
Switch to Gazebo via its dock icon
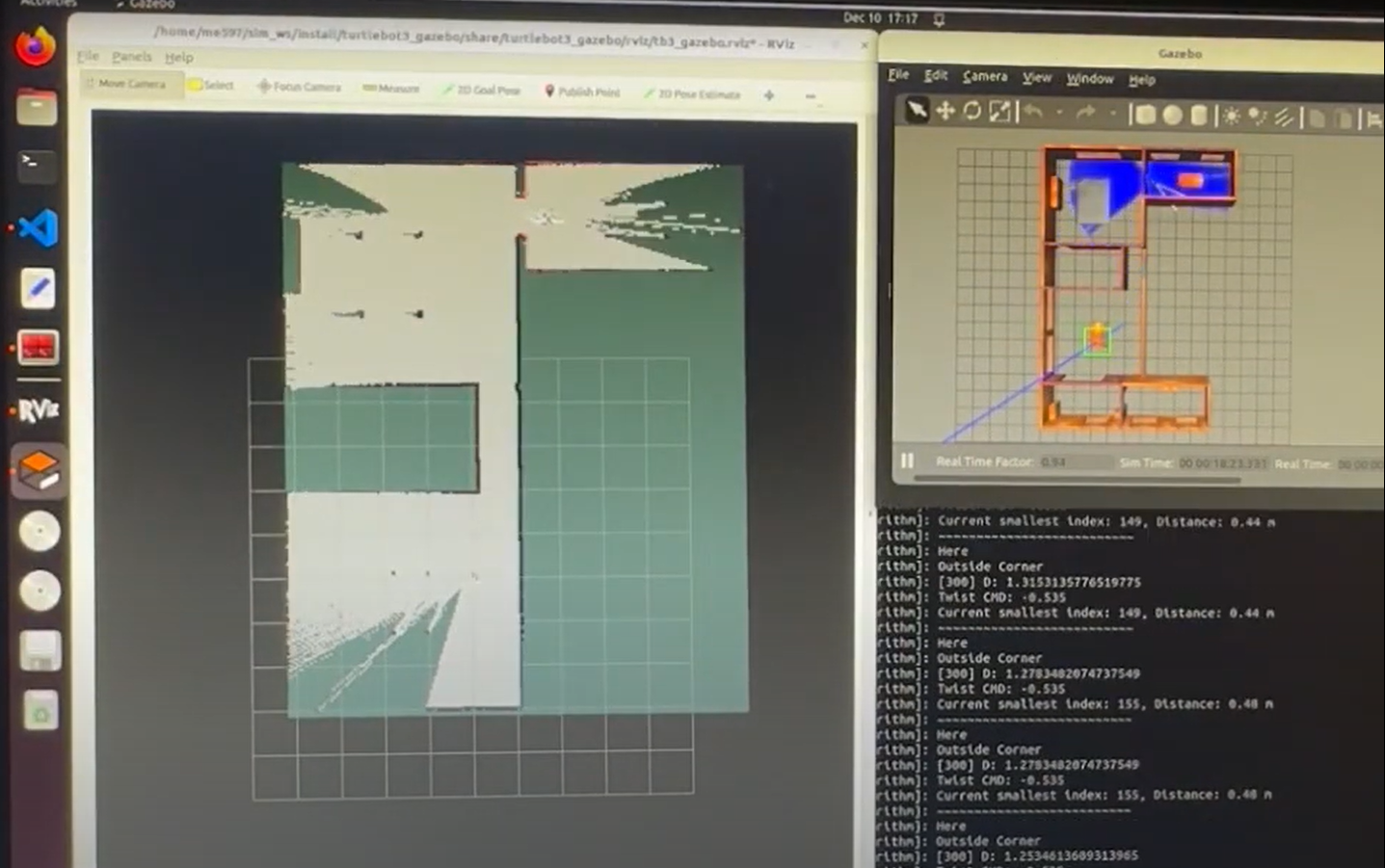39,470
